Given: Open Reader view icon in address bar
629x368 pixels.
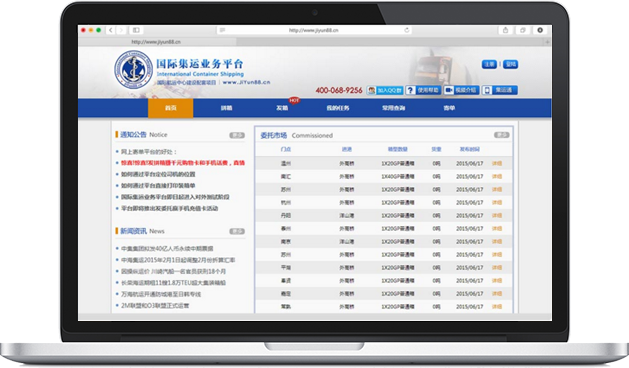Looking at the screenshot, I should tap(222, 30).
